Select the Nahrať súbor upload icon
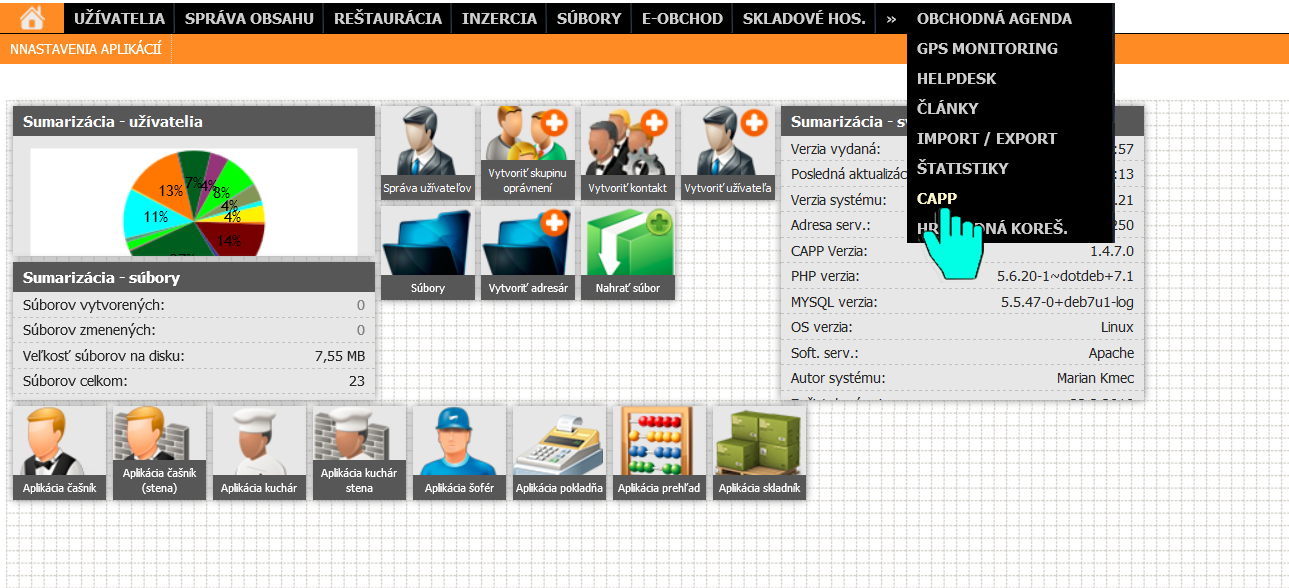The image size is (1289, 588). [627, 252]
